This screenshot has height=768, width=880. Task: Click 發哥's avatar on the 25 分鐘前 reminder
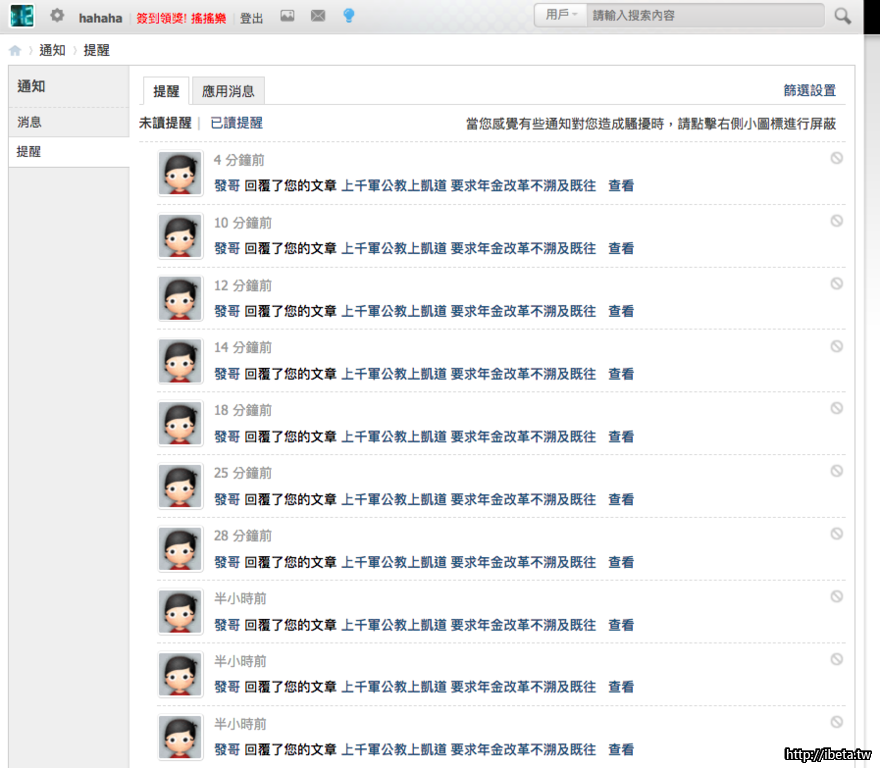coord(180,487)
